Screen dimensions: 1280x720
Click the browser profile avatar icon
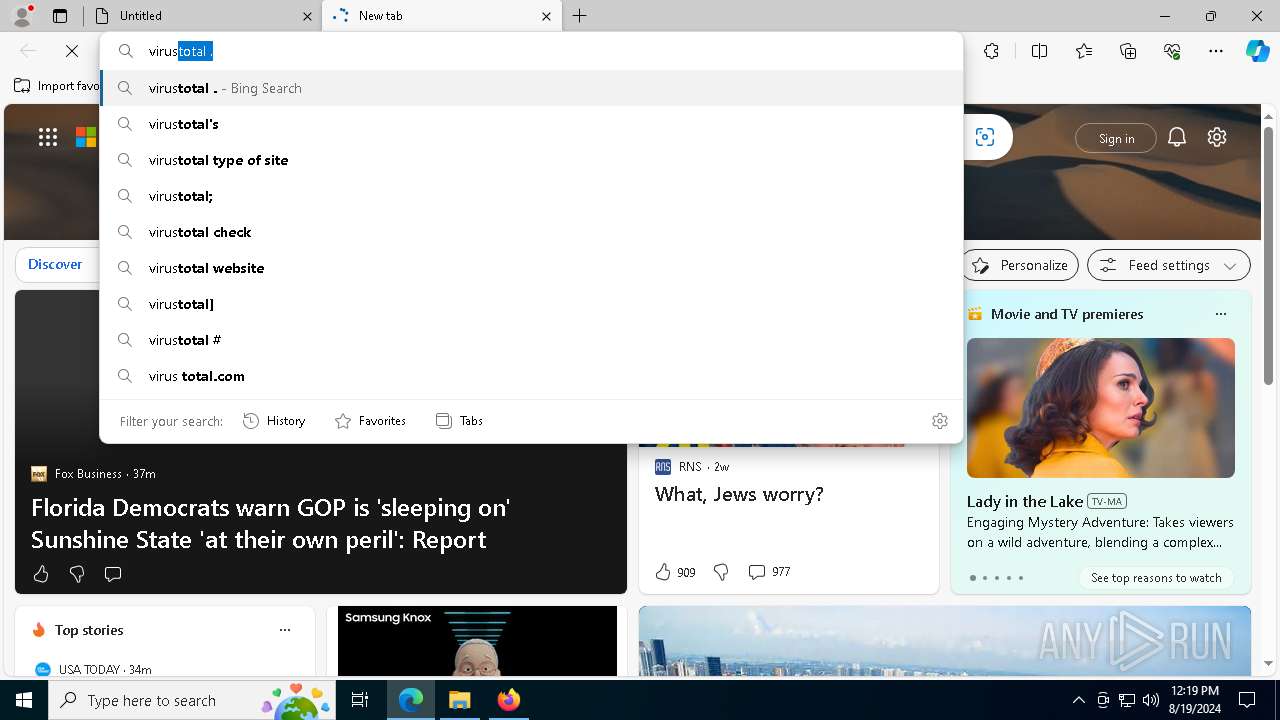[x=22, y=15]
